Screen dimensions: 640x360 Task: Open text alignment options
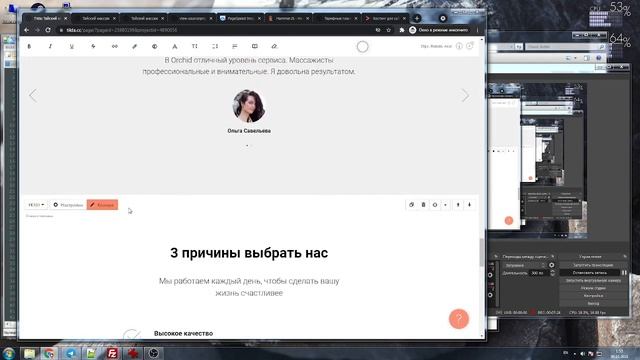(x=235, y=47)
